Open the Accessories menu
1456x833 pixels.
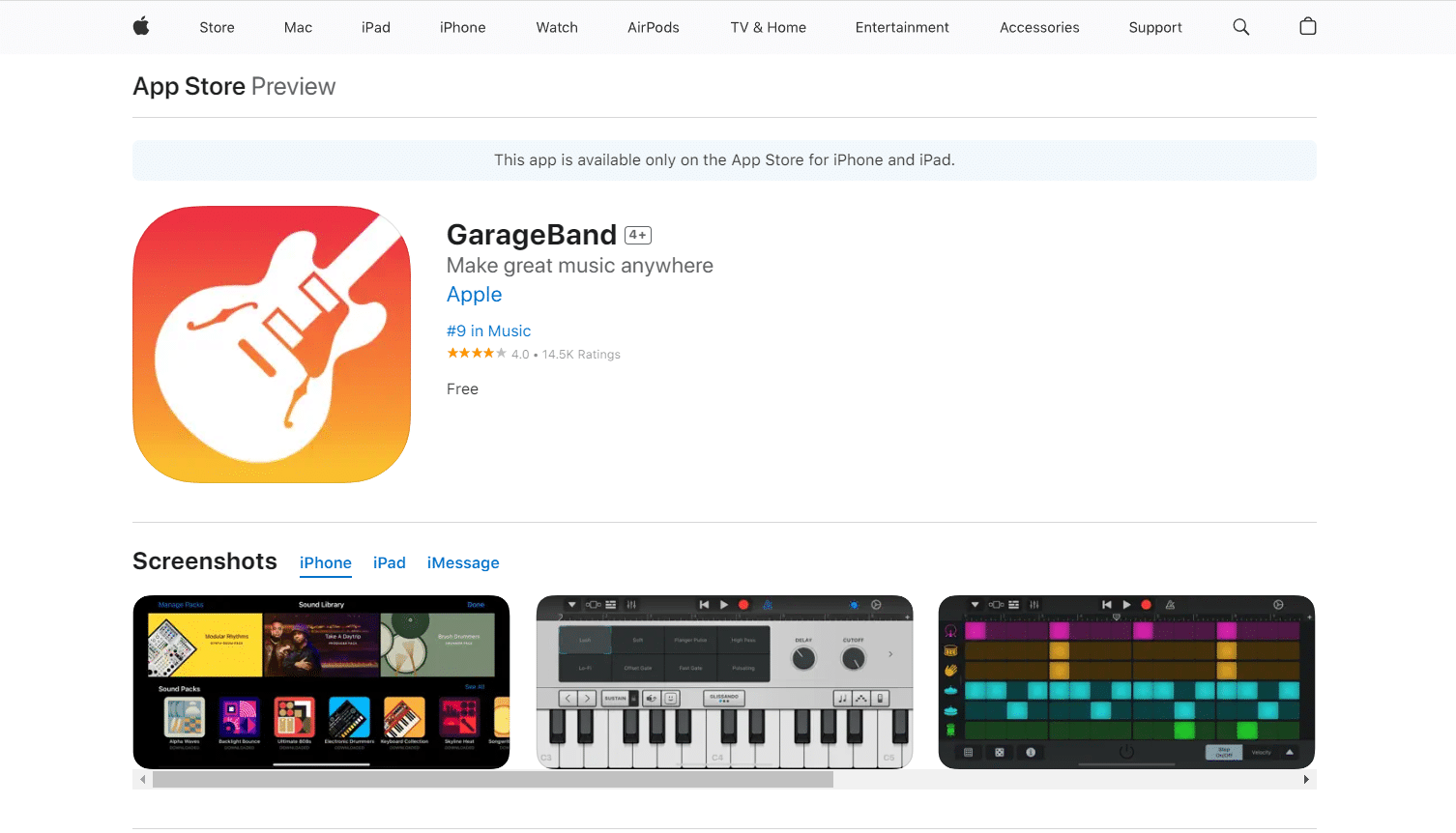(x=1039, y=27)
